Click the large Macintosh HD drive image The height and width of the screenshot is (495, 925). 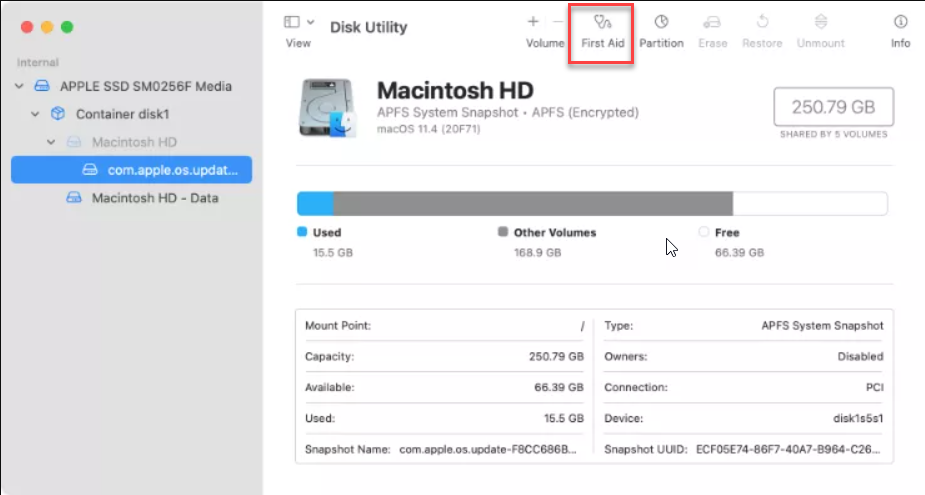point(327,108)
